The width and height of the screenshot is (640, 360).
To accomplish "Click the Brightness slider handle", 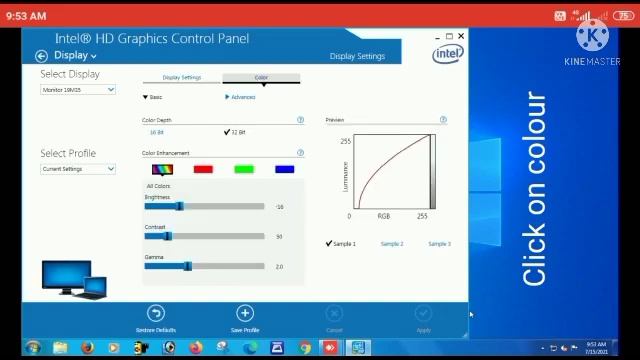I will click(180, 207).
